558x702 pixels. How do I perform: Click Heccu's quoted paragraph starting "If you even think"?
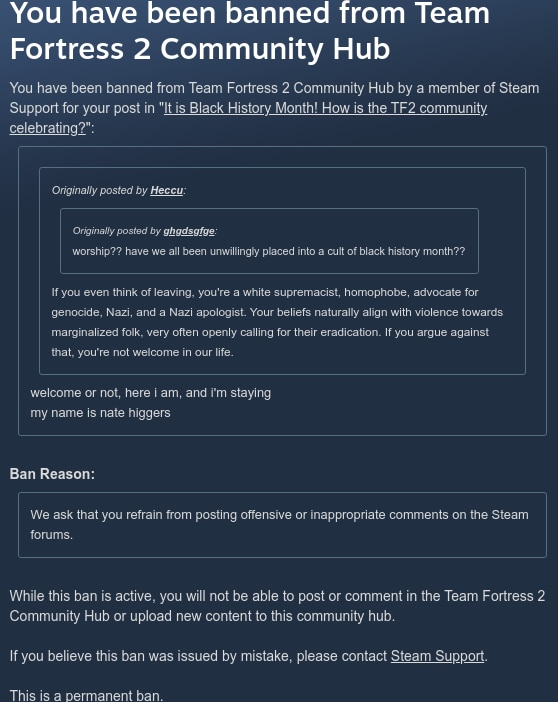[x=277, y=322]
